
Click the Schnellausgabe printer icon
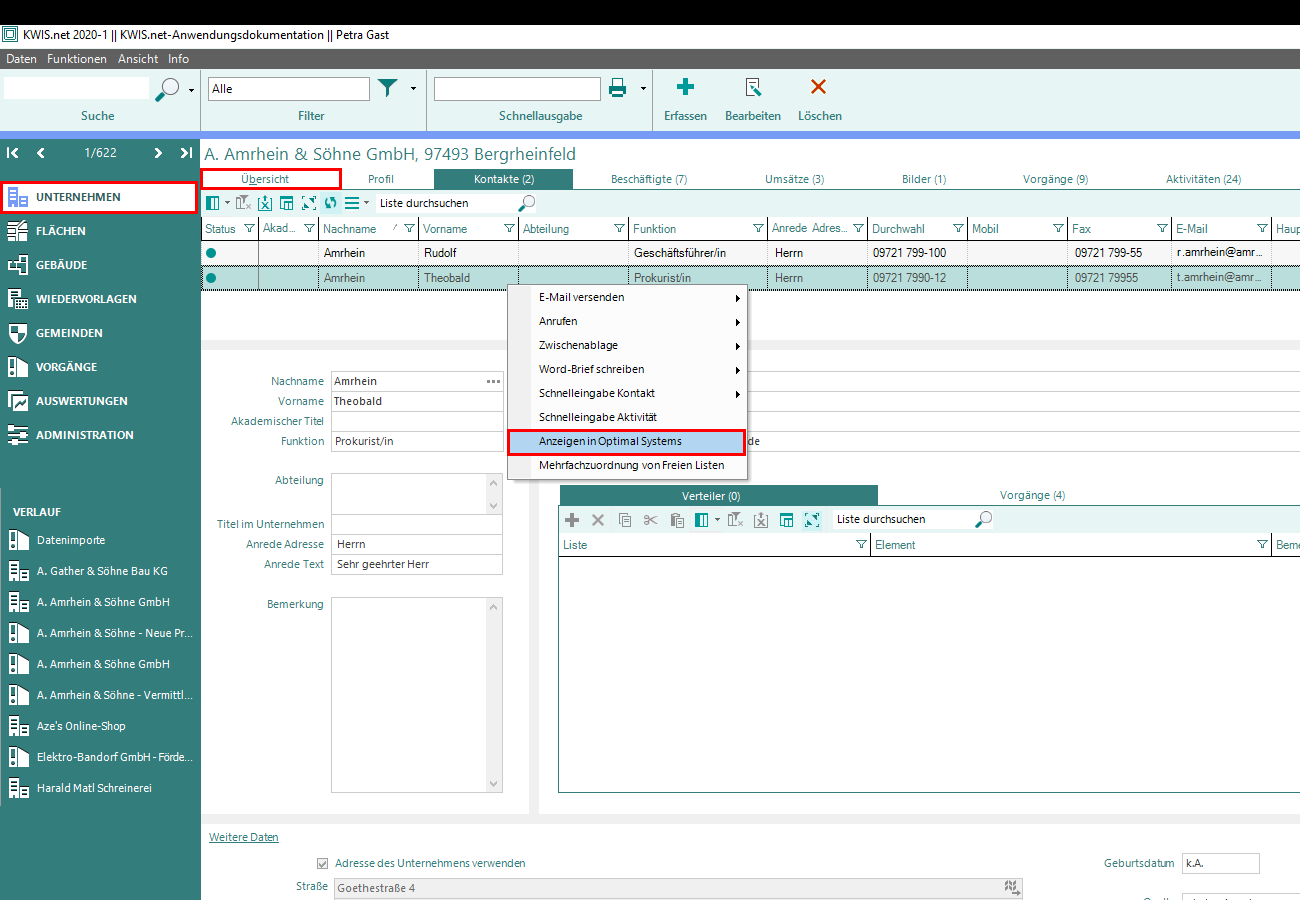618,89
